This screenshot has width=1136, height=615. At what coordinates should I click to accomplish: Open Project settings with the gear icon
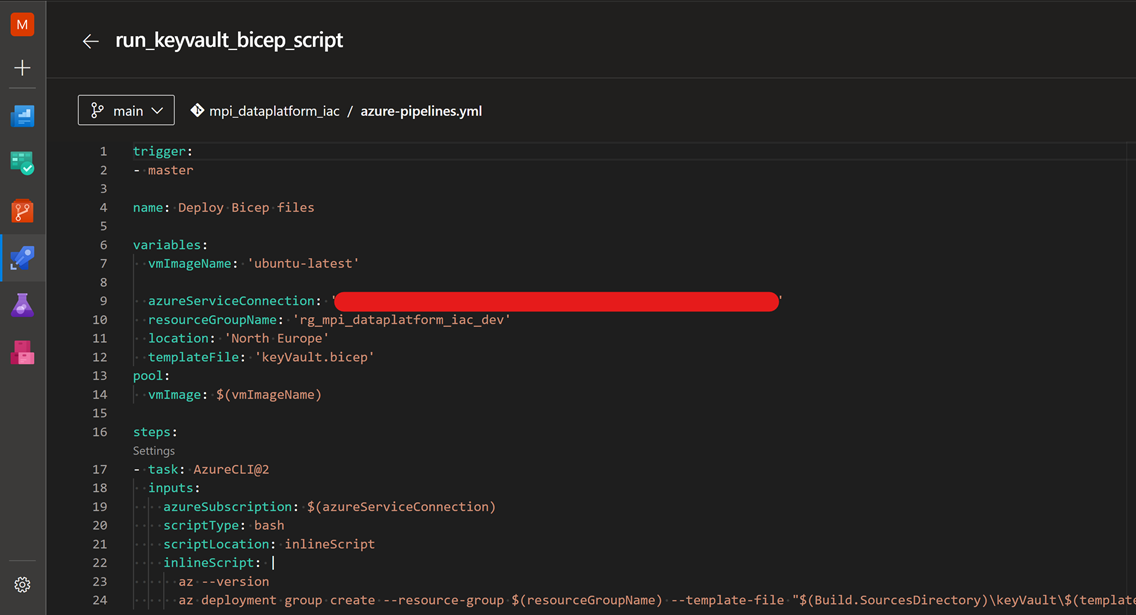coord(22,585)
